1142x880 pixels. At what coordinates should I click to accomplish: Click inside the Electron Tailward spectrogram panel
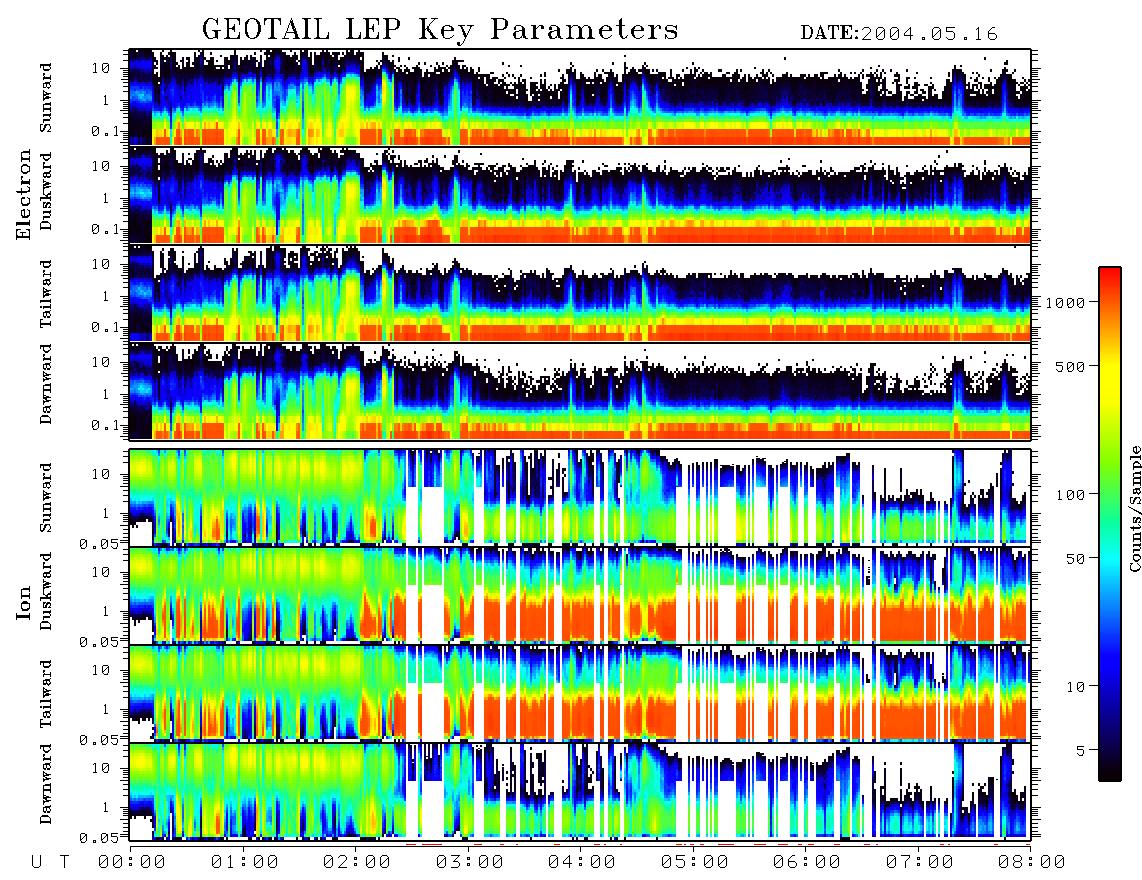[x=580, y=293]
